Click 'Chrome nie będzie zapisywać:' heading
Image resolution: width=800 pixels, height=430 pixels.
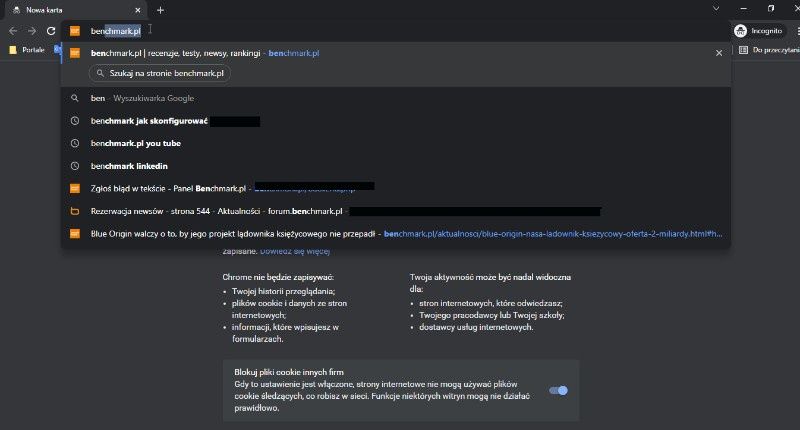(278, 277)
